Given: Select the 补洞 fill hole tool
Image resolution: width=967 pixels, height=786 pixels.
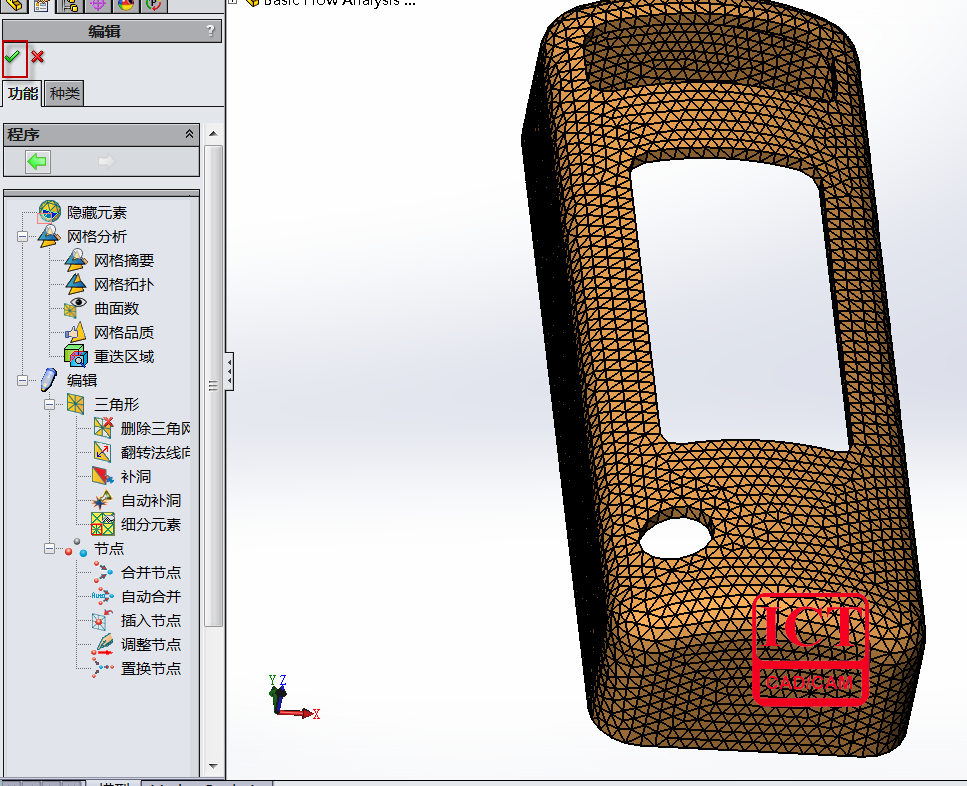Looking at the screenshot, I should (x=136, y=476).
